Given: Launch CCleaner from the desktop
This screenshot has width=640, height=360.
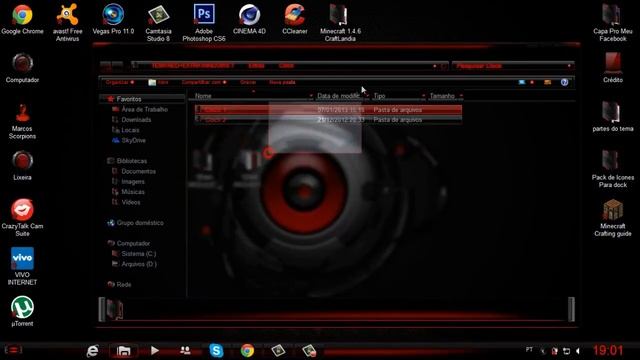Looking at the screenshot, I should [x=295, y=19].
